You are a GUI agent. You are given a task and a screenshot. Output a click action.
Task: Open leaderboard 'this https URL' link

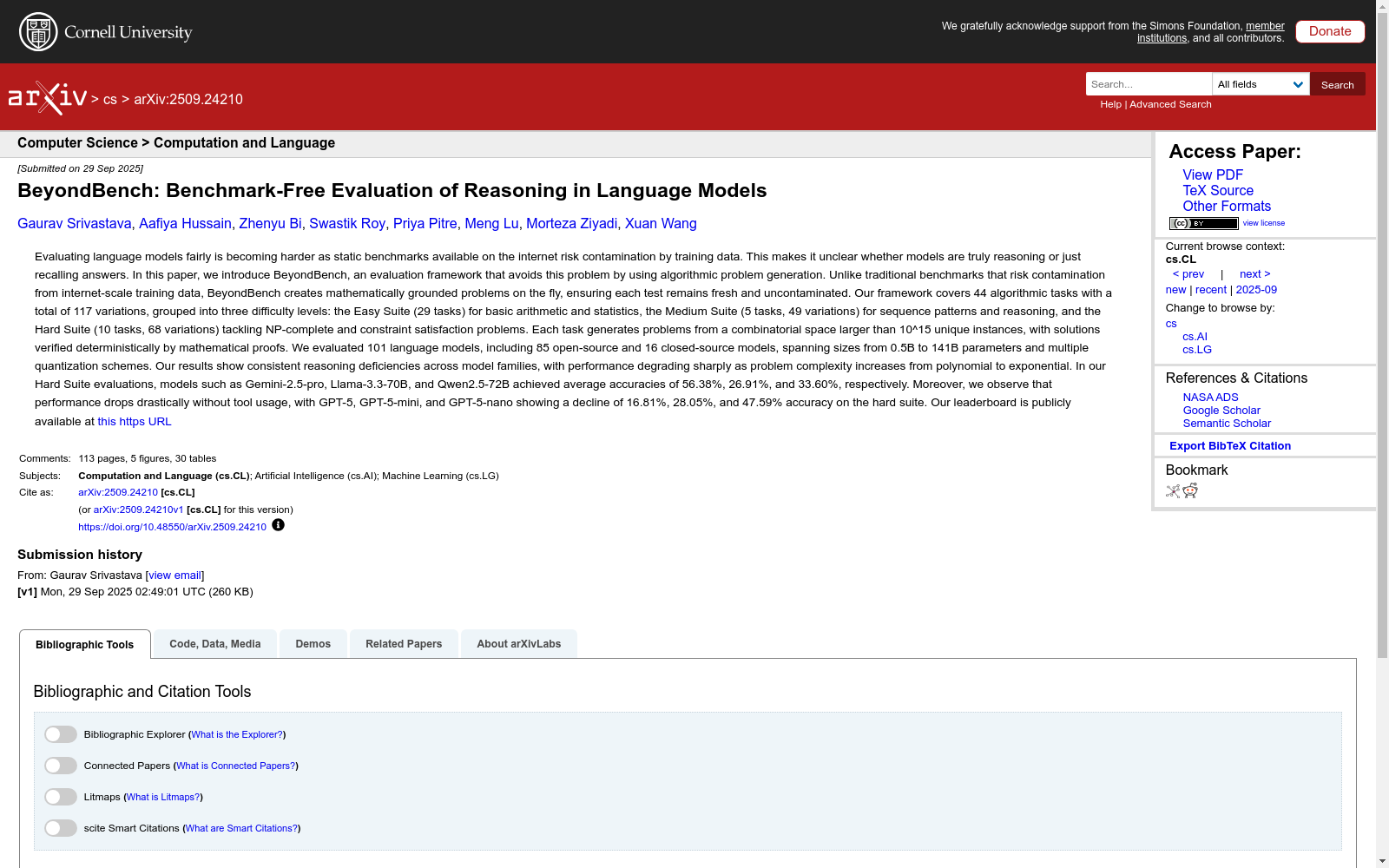click(x=135, y=422)
